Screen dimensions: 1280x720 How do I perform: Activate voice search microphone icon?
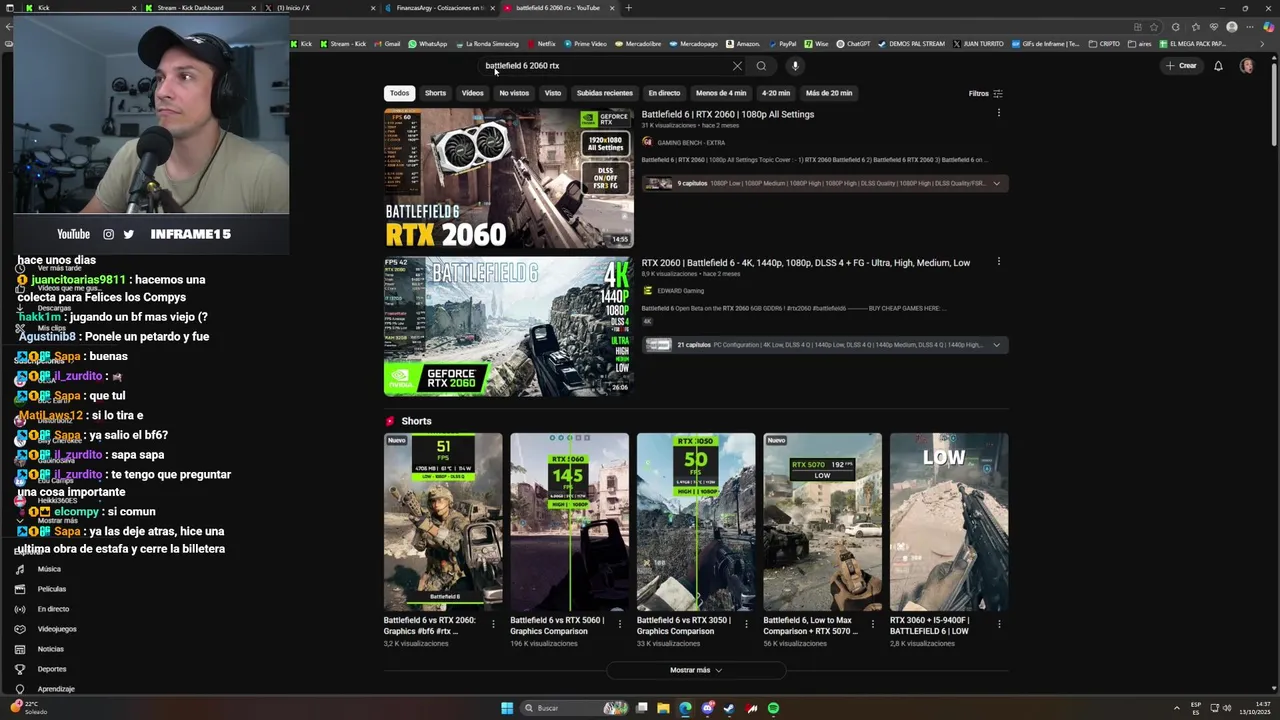tap(795, 66)
